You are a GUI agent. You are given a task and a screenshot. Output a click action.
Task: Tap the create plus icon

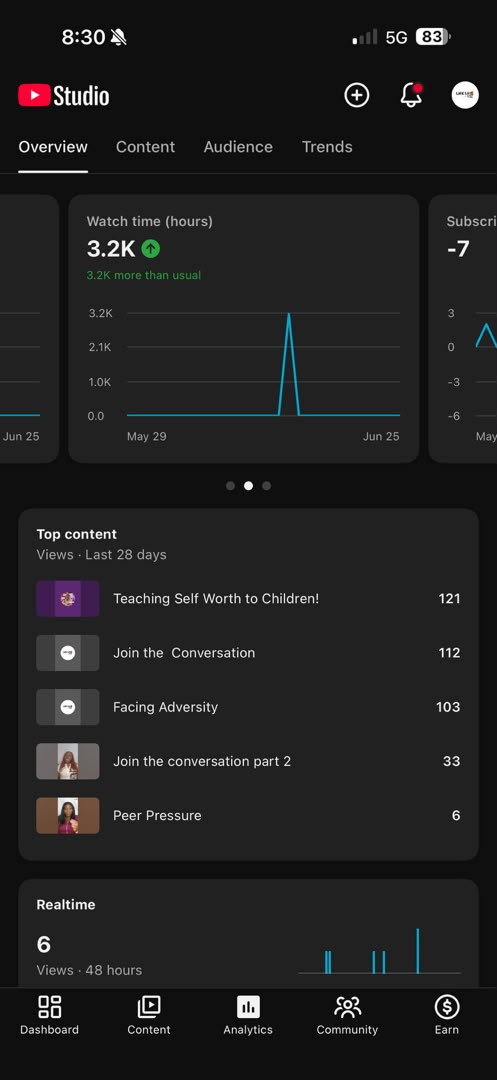[357, 95]
